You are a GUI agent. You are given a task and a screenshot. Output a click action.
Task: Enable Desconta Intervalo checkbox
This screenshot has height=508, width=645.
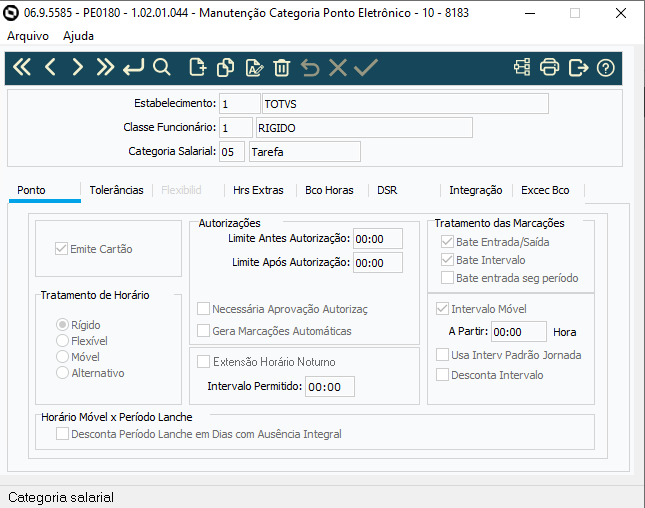[x=442, y=375]
